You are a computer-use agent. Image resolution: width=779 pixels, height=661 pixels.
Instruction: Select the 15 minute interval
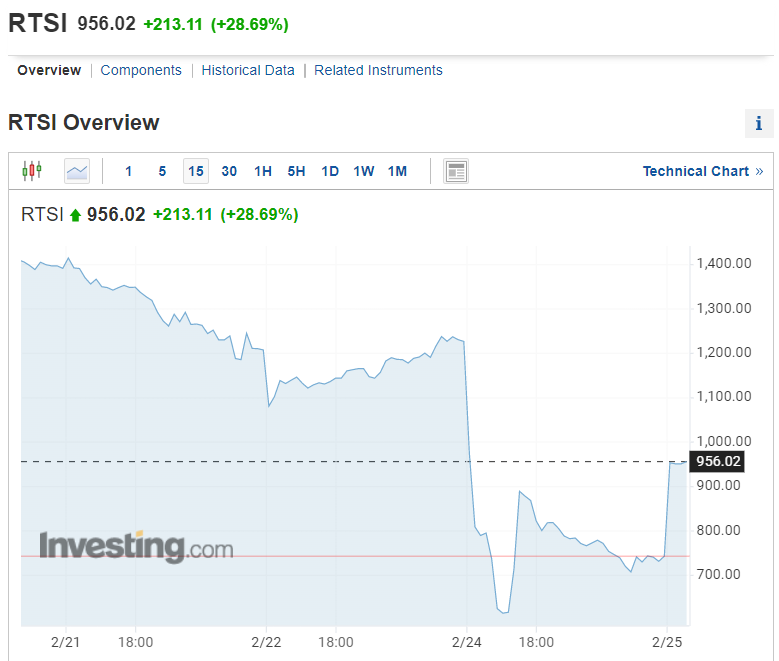[196, 171]
